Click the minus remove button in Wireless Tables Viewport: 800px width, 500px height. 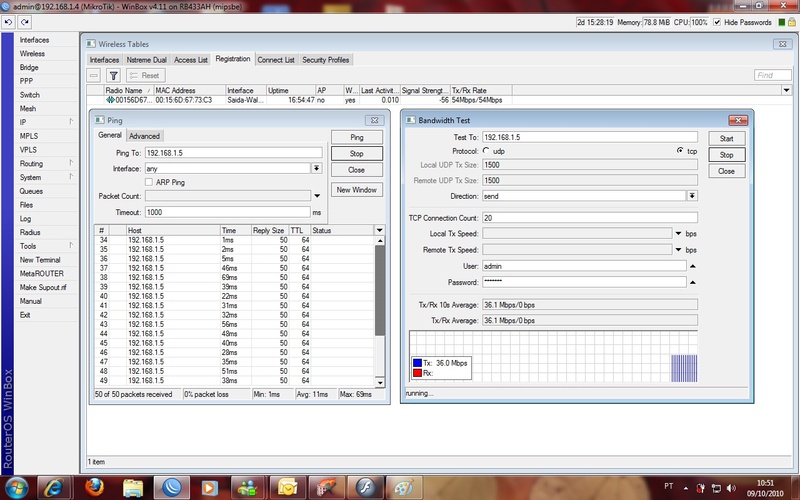[94, 75]
